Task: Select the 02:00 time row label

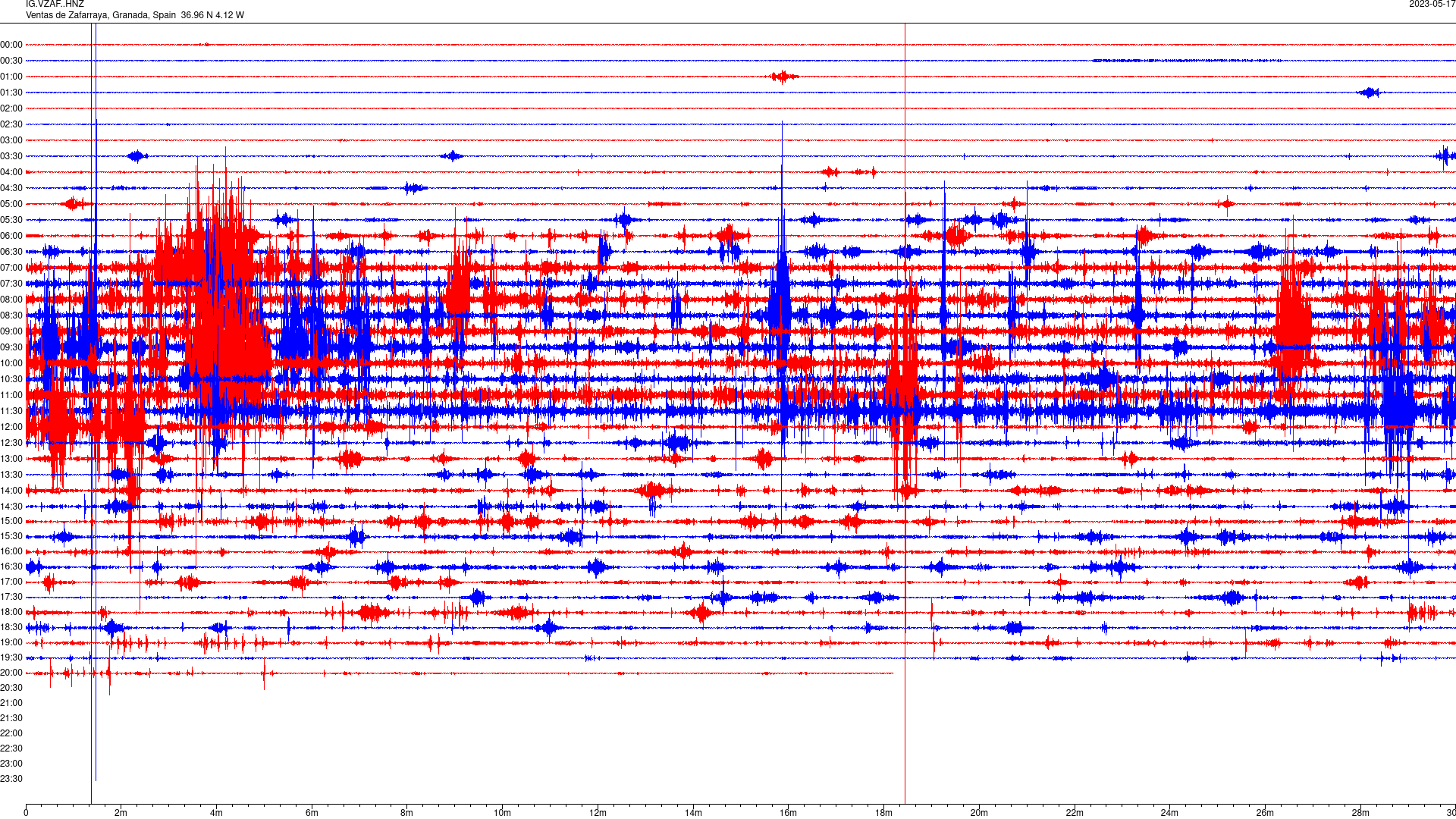Action: tap(11, 108)
